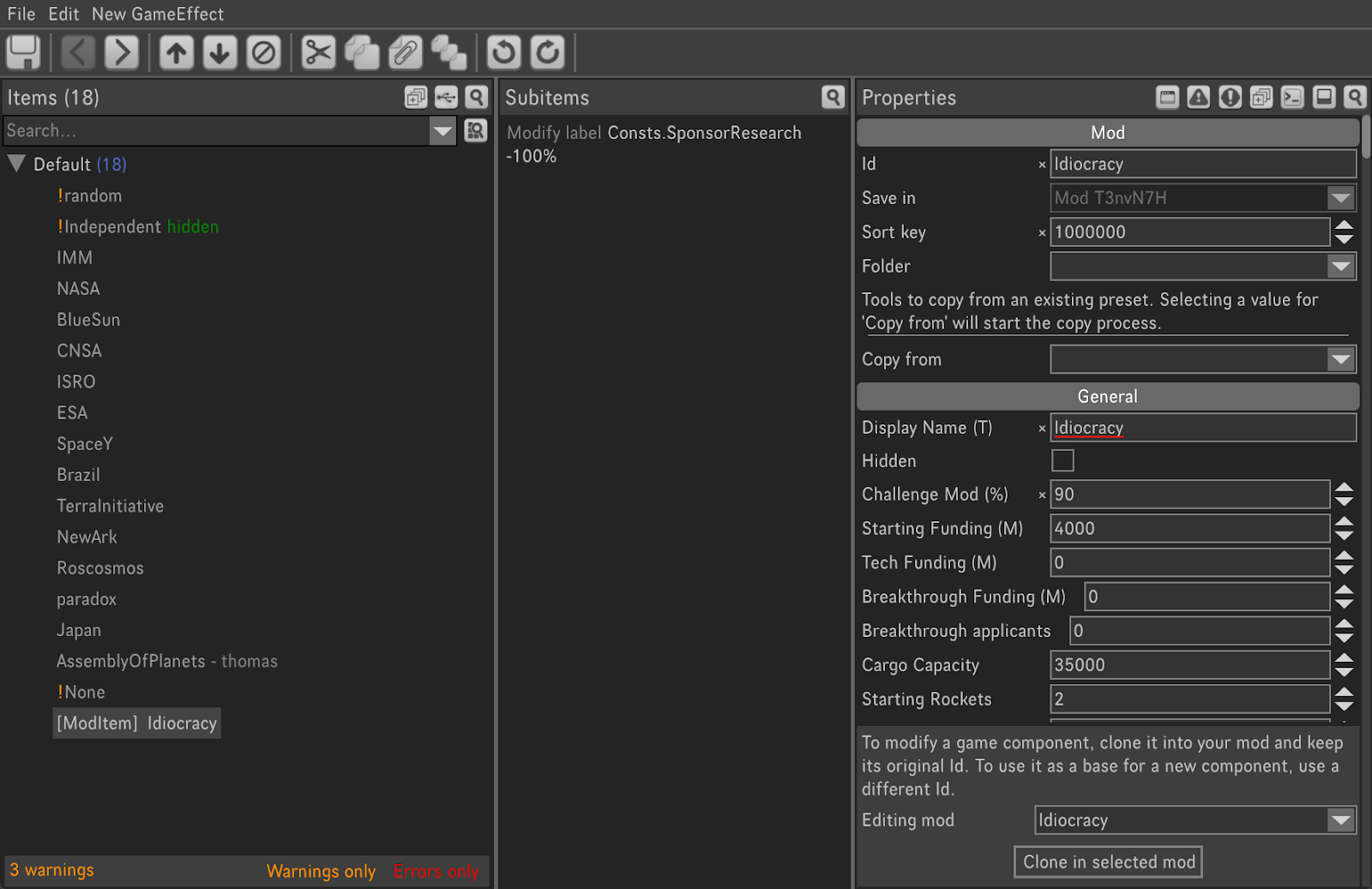Move item down with arrow icon
Image resolution: width=1372 pixels, height=889 pixels.
[220, 53]
